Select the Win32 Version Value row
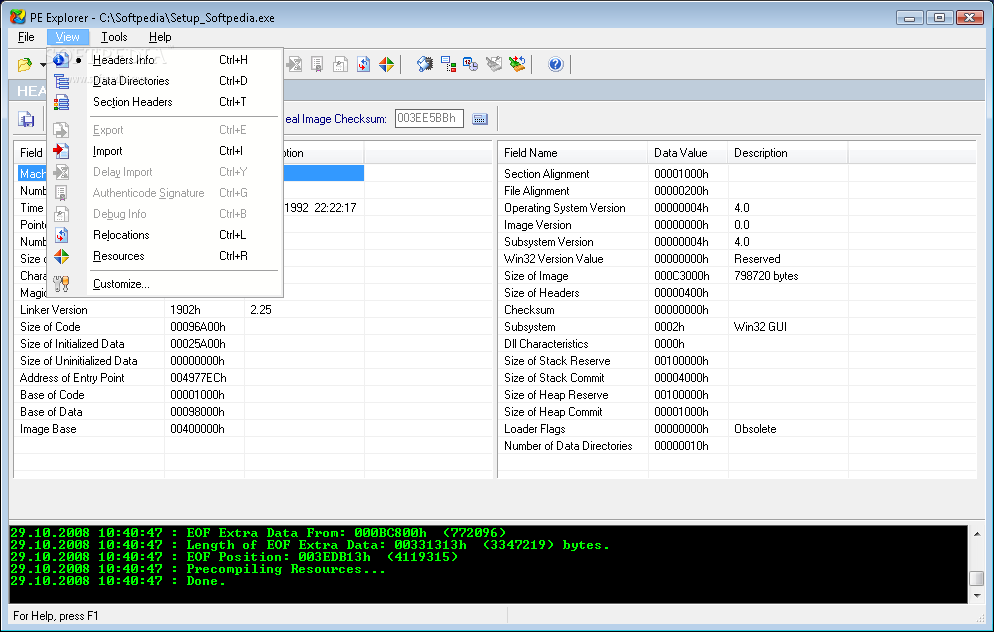The image size is (994, 632). point(737,259)
